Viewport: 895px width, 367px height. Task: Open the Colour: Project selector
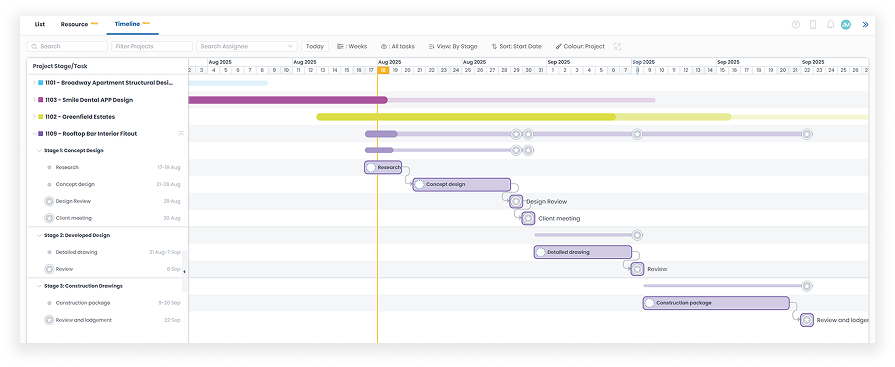pos(580,46)
